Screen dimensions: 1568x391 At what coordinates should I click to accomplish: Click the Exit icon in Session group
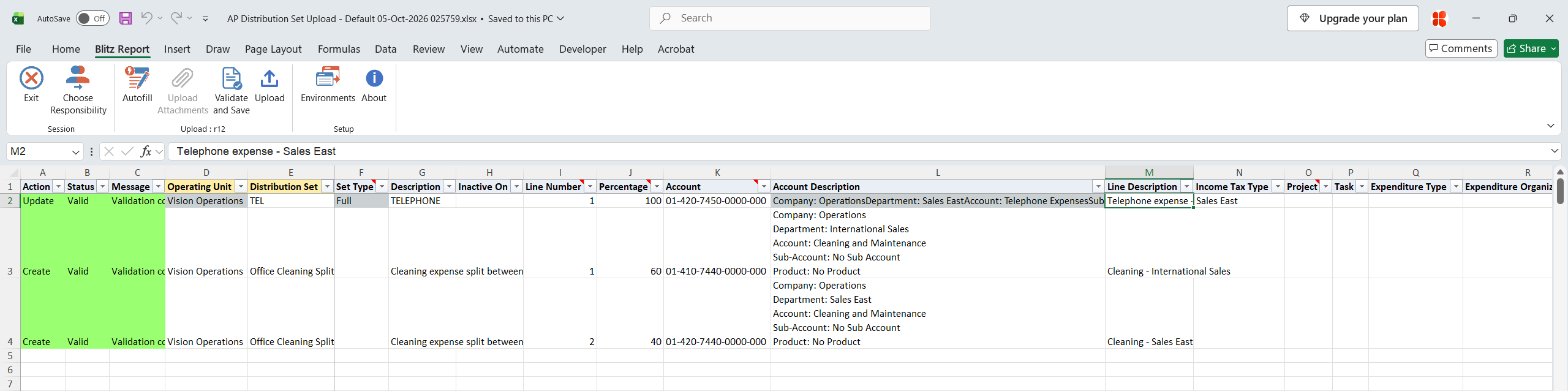31,78
